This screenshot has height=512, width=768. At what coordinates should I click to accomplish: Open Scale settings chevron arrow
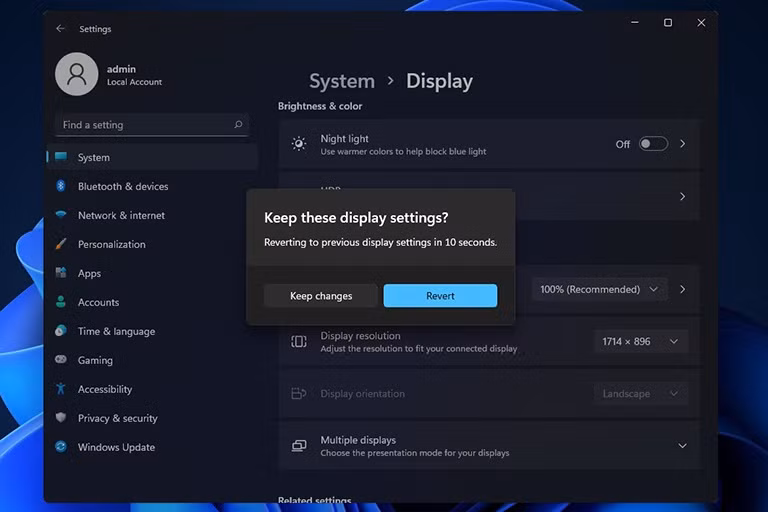682,290
